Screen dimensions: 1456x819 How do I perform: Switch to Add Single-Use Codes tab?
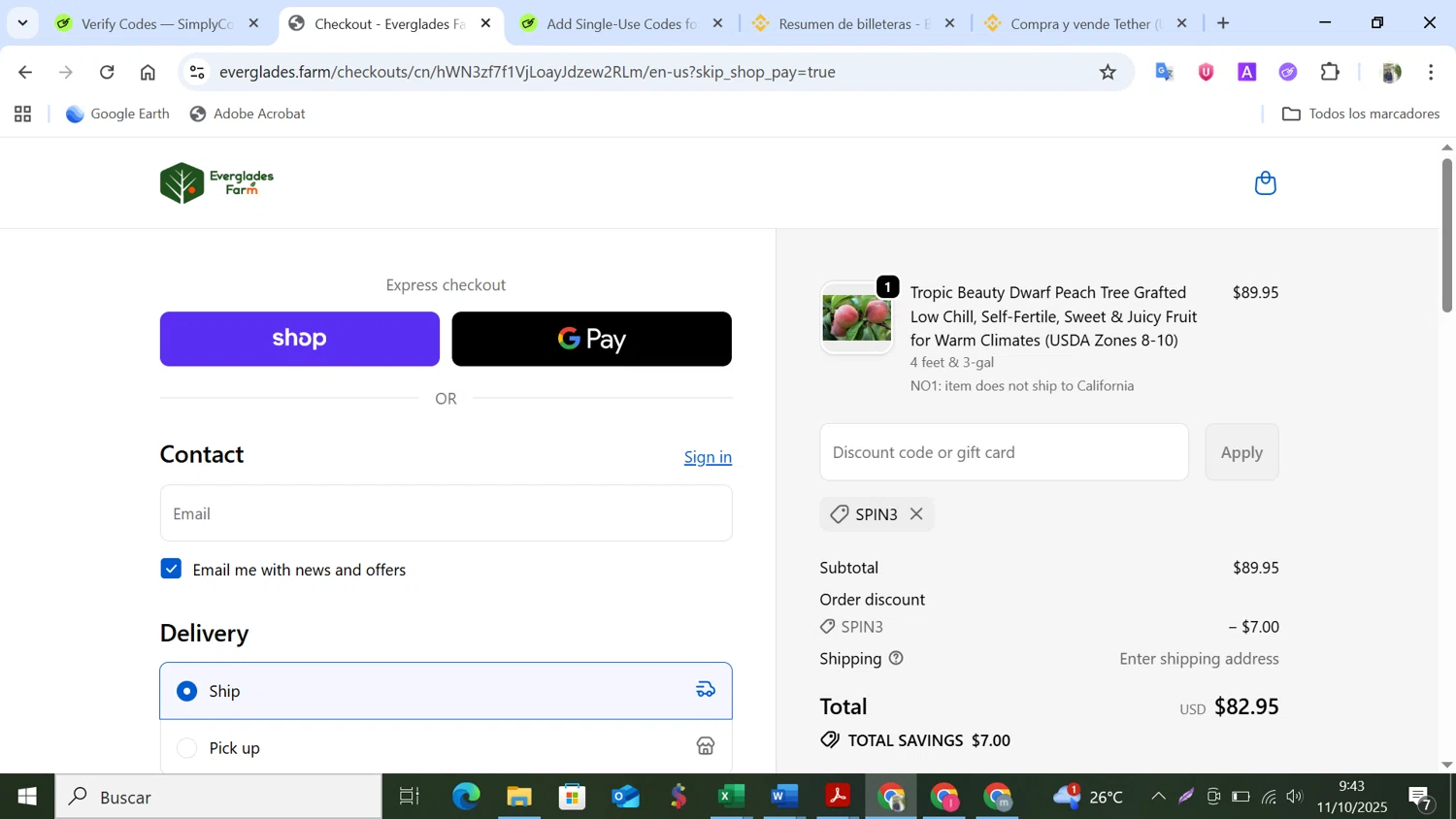click(620, 23)
